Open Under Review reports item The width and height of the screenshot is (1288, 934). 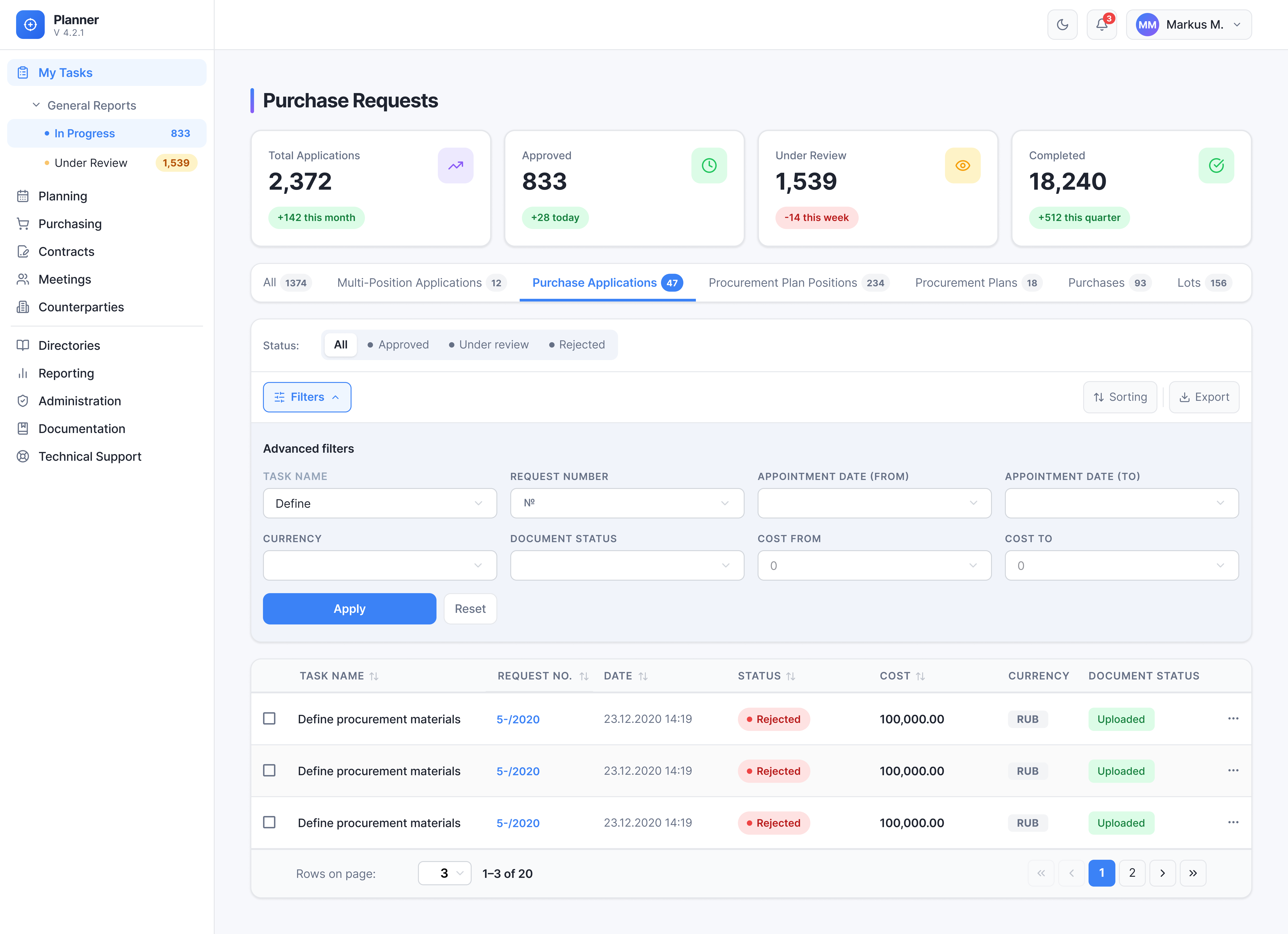[x=107, y=163]
